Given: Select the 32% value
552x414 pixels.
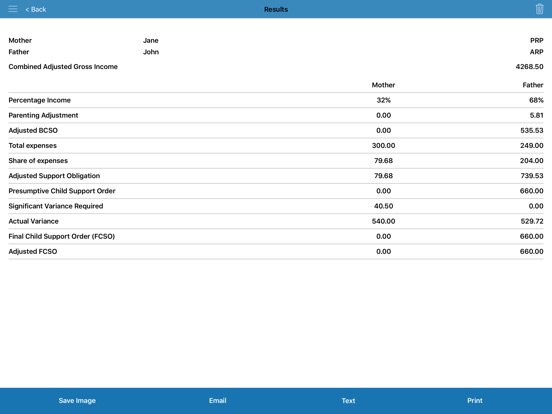Looking at the screenshot, I should (383, 100).
